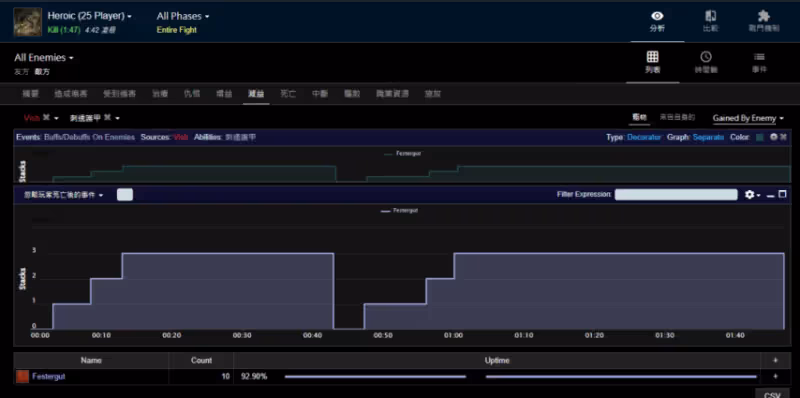Open the 治療 healing tab

pos(160,94)
